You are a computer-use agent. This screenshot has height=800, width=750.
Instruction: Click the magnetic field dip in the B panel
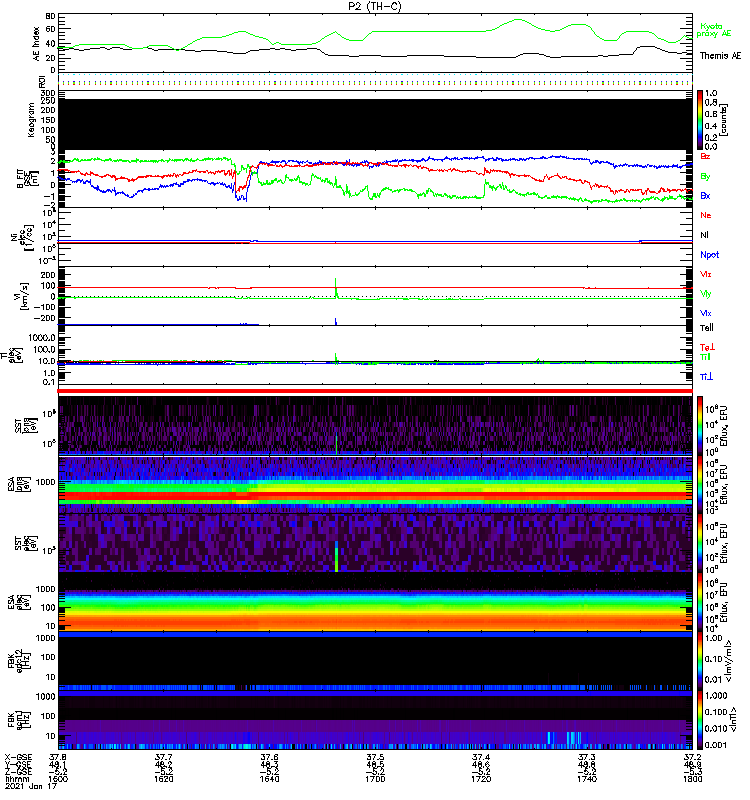(x=240, y=190)
